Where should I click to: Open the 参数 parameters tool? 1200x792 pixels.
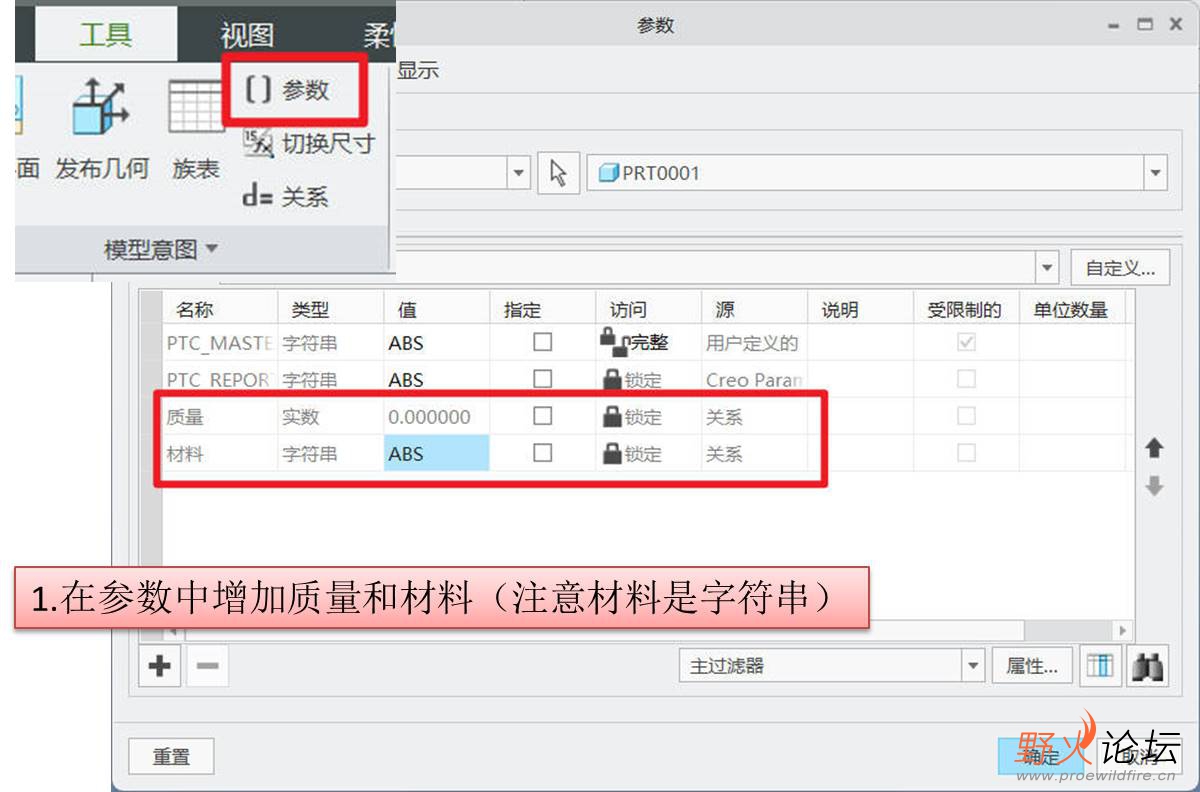click(290, 90)
